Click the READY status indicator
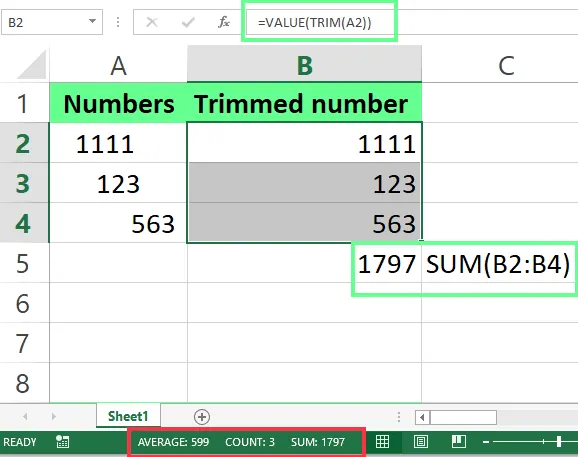Image resolution: width=578 pixels, height=457 pixels. coord(20,442)
